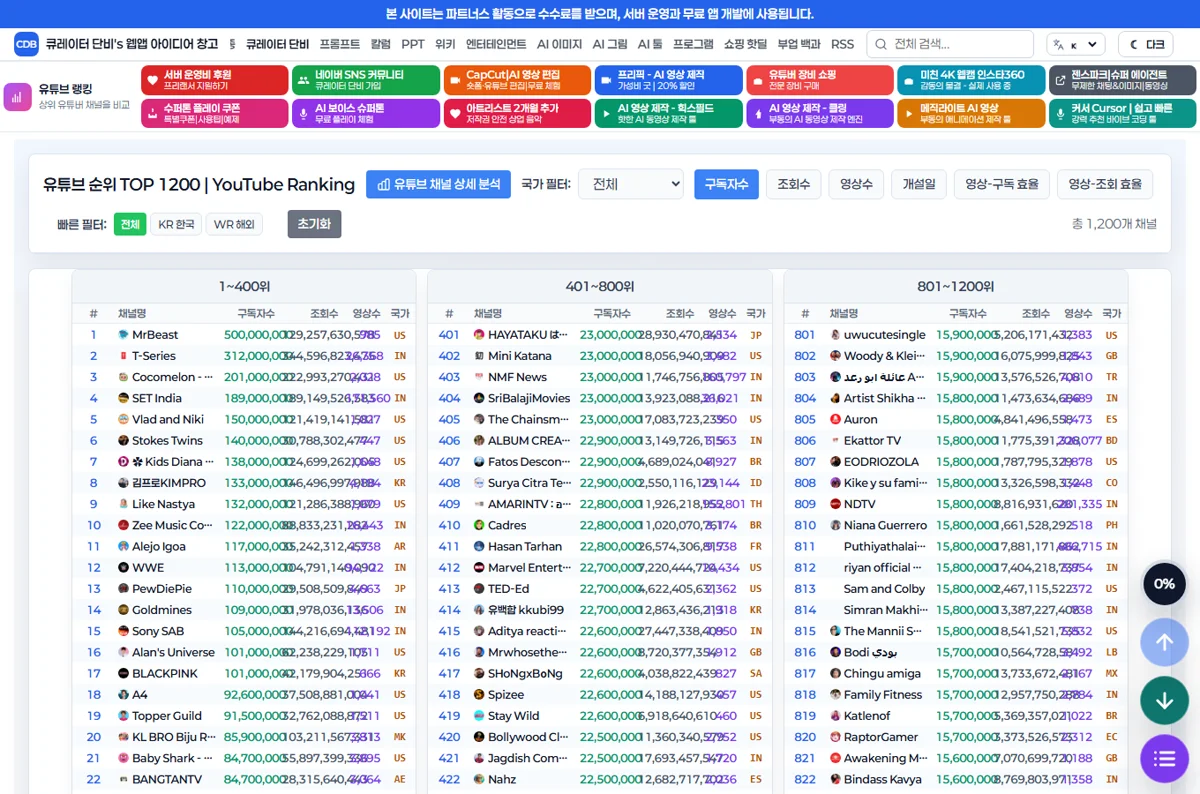Viewport: 1200px width, 794px height.
Task: Click Marvel Entertainment channel avatar icon
Action: coord(479,568)
